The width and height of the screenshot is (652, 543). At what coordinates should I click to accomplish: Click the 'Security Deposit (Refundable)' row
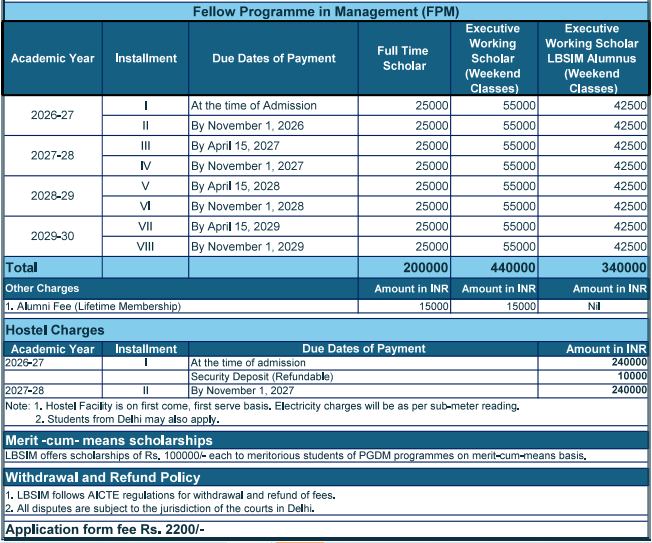pos(262,376)
